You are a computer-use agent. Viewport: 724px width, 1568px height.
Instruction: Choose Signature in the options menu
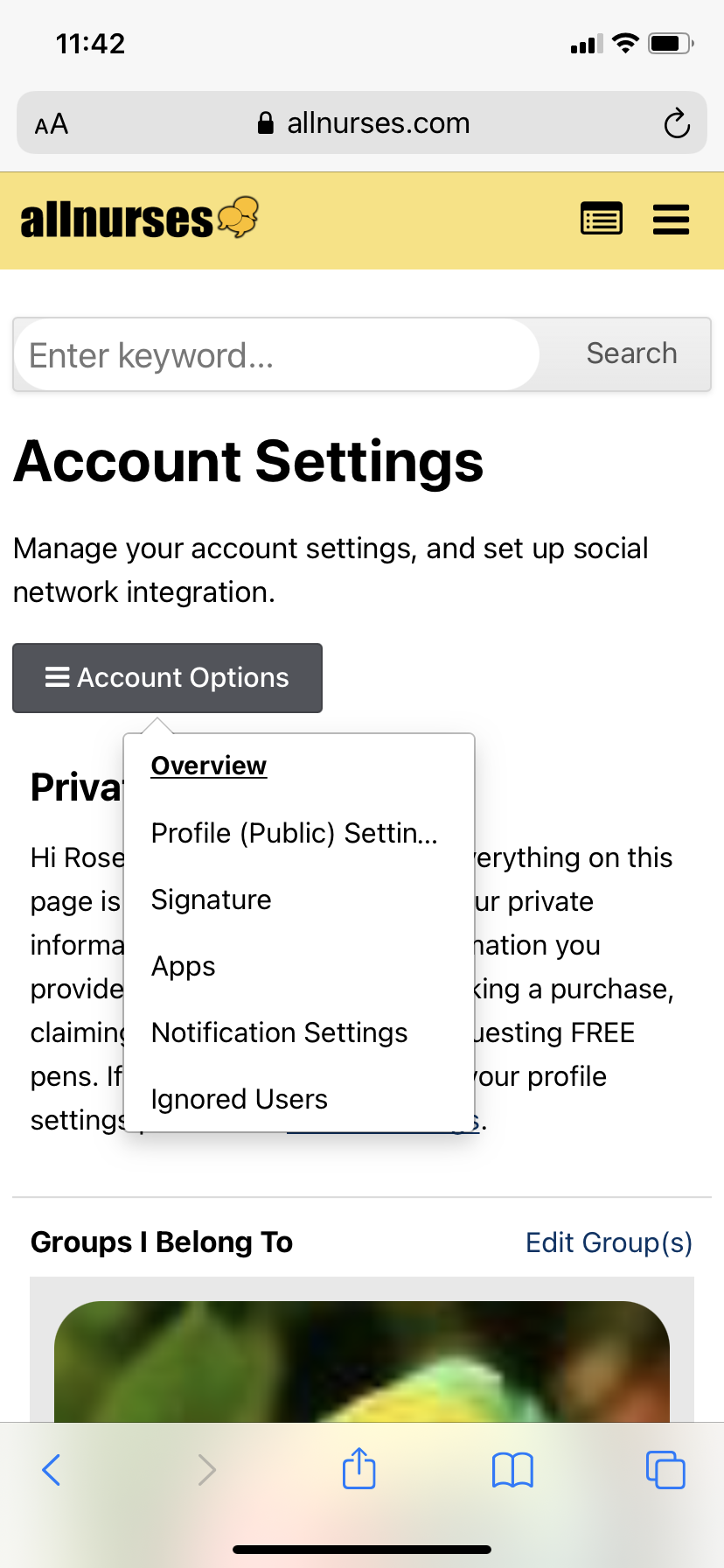point(211,899)
